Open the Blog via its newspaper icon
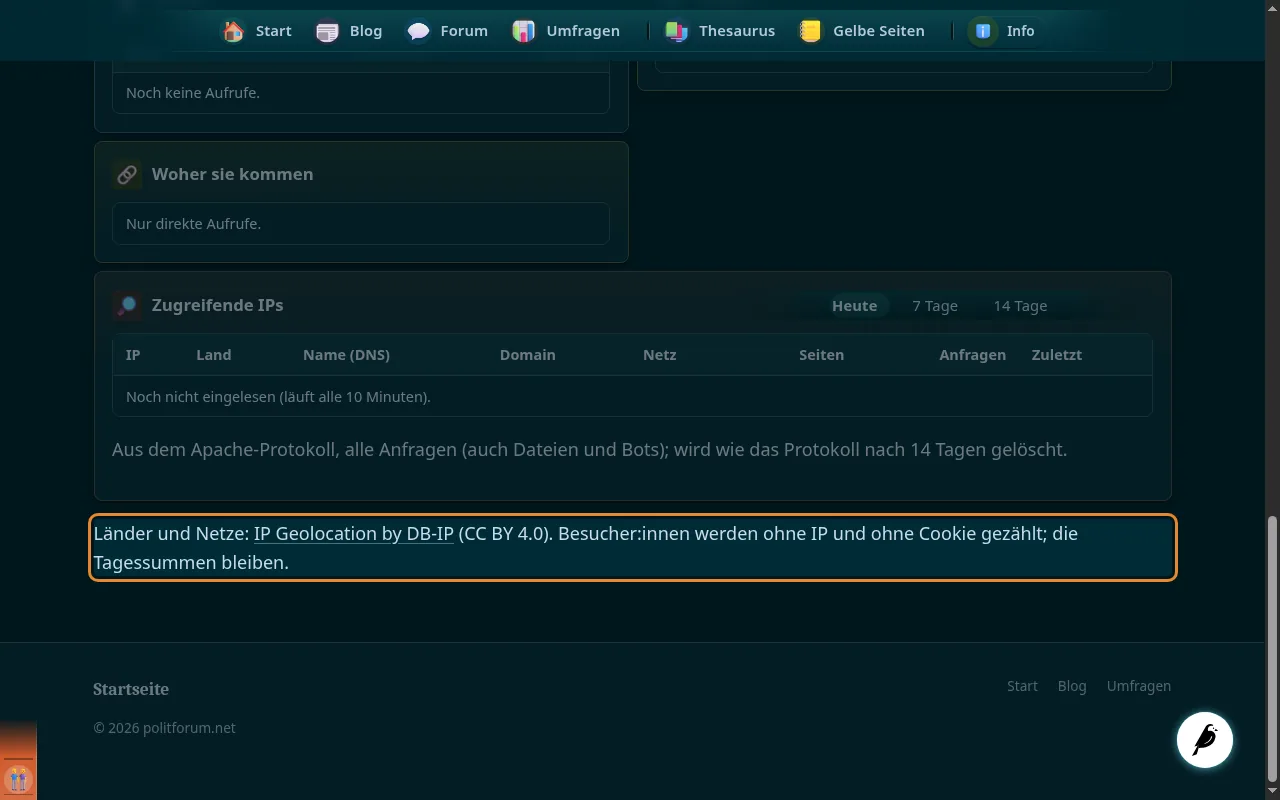 tap(327, 31)
